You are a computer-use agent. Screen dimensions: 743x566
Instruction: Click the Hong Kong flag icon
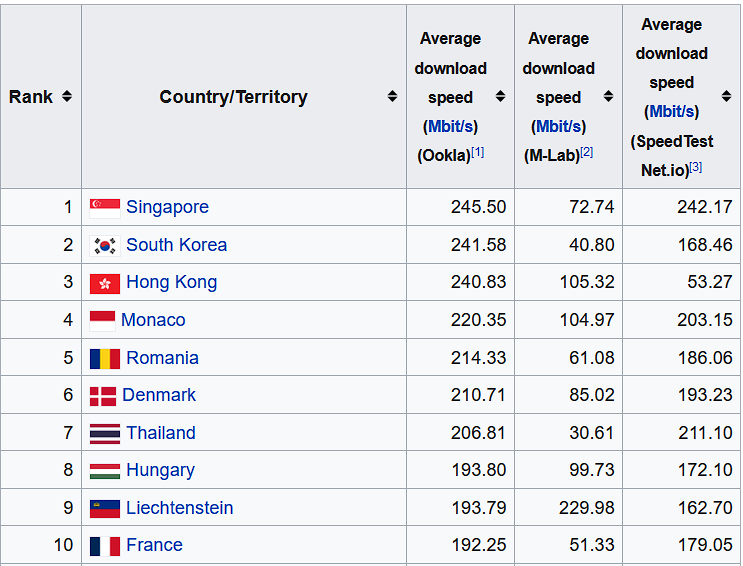tap(105, 283)
